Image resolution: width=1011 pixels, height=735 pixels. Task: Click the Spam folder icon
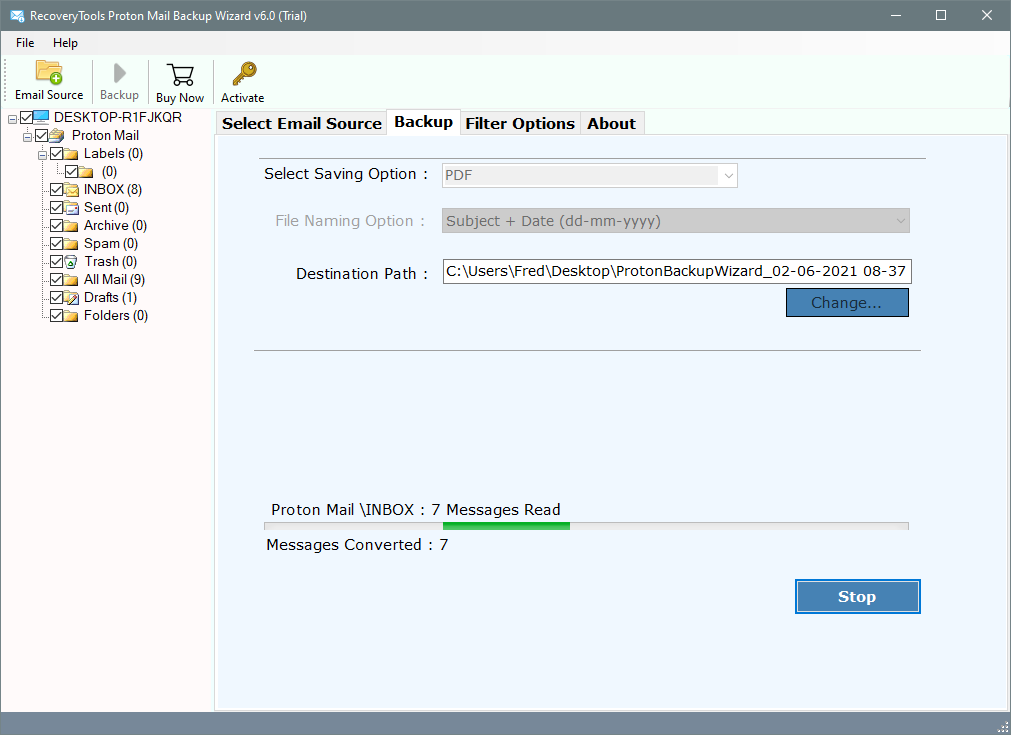coord(71,244)
